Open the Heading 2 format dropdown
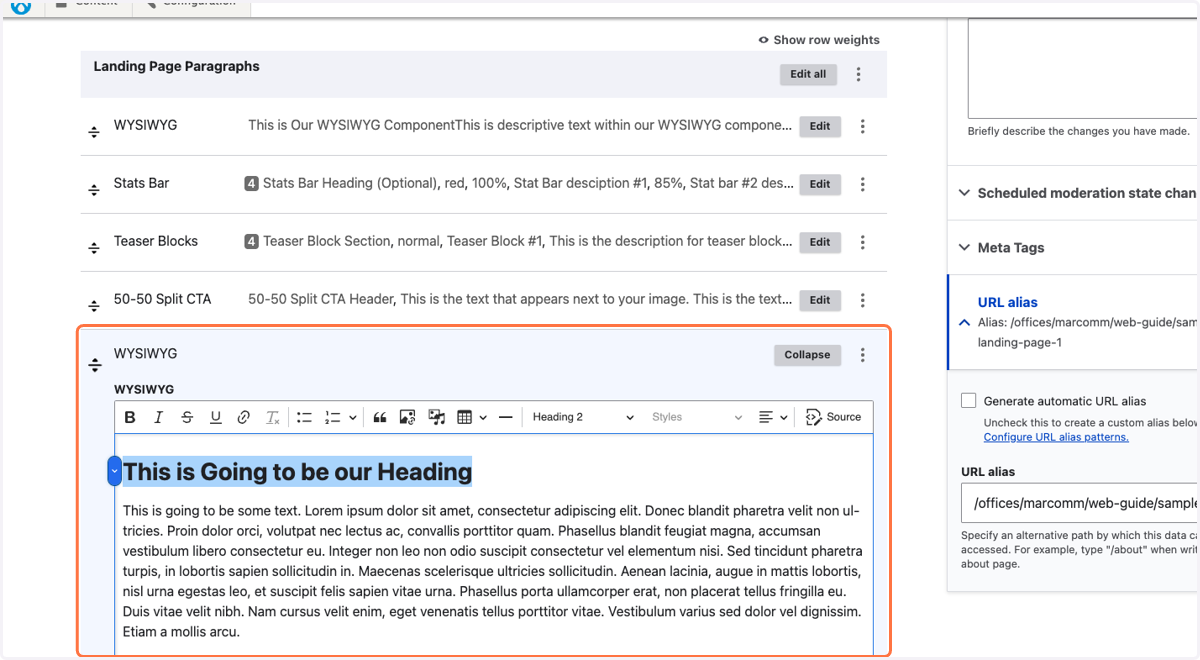 click(583, 418)
